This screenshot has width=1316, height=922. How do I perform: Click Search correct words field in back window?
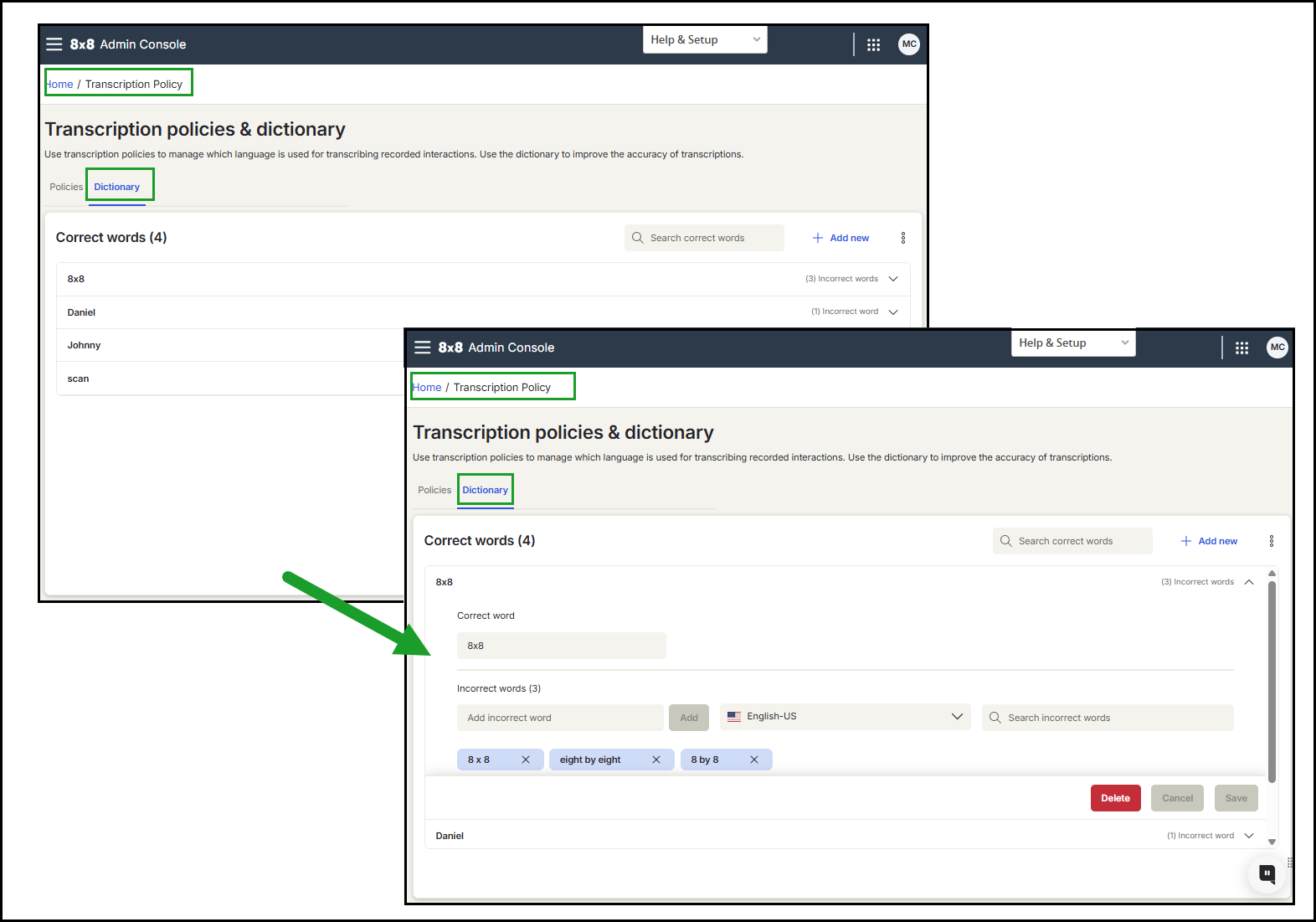[x=704, y=238]
